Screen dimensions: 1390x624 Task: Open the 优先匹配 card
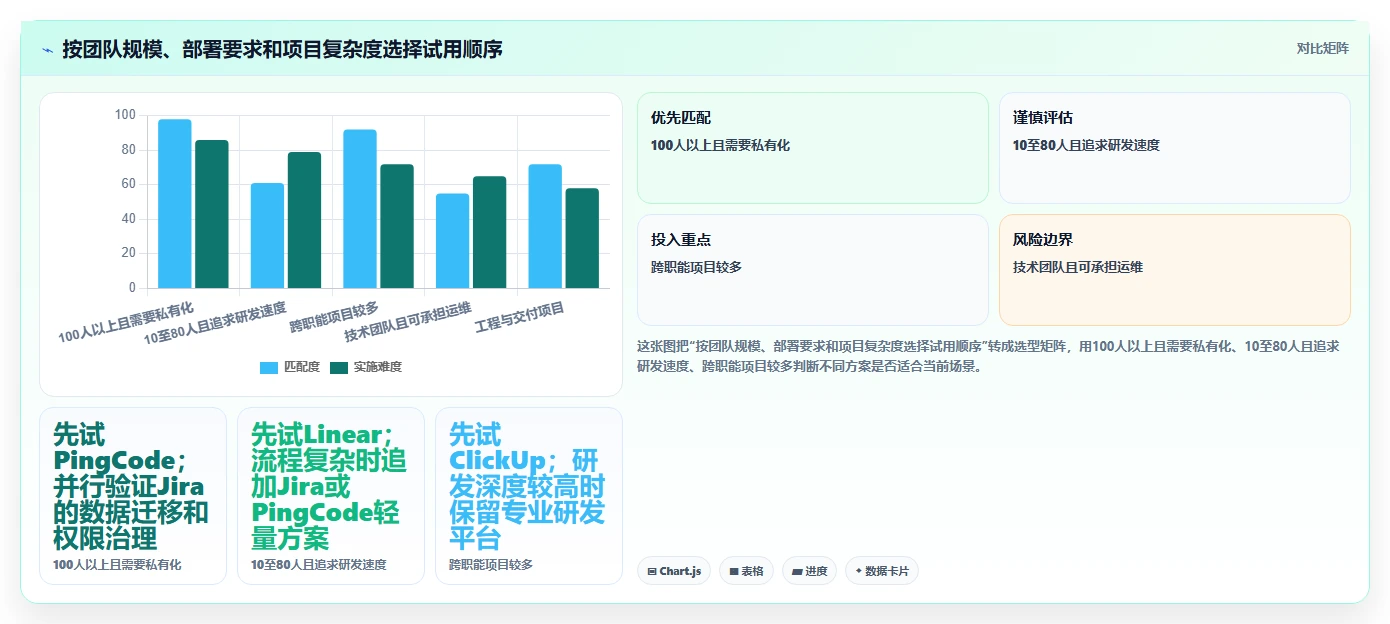click(812, 148)
